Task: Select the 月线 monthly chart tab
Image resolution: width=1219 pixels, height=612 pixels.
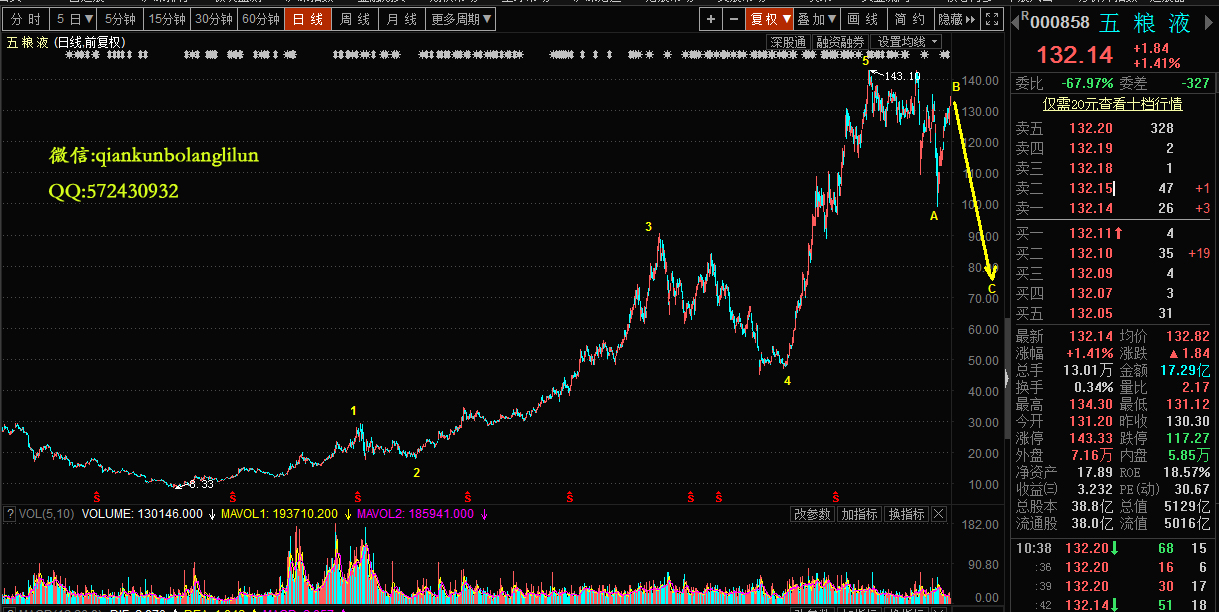Action: coord(402,19)
